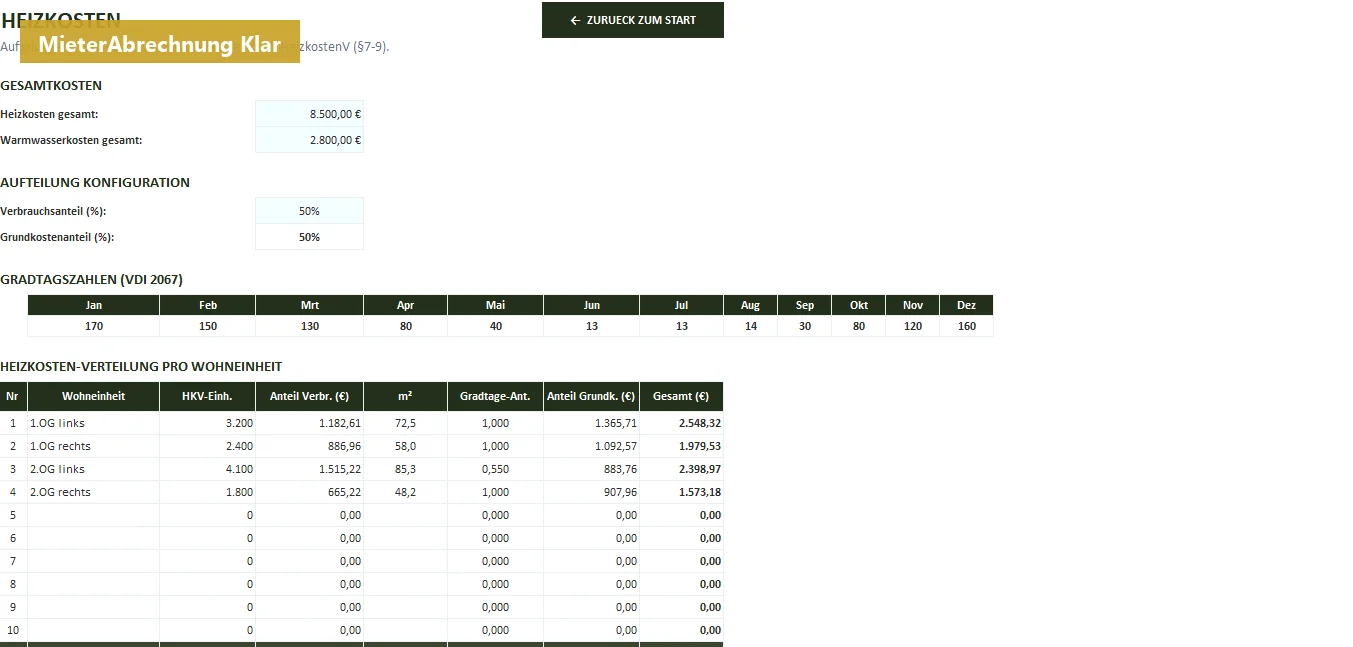Select the Aug degree-day value 14
The width and height of the screenshot is (1353, 647).
(751, 326)
